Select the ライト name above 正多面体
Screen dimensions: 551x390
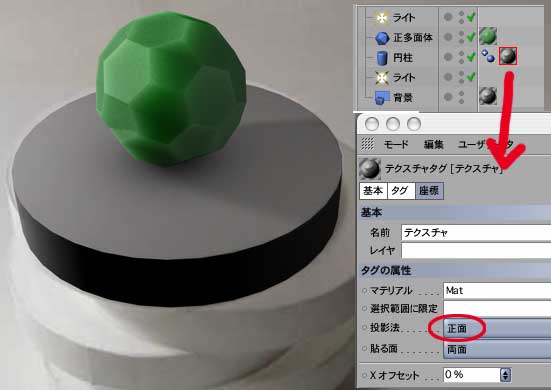[x=404, y=17]
